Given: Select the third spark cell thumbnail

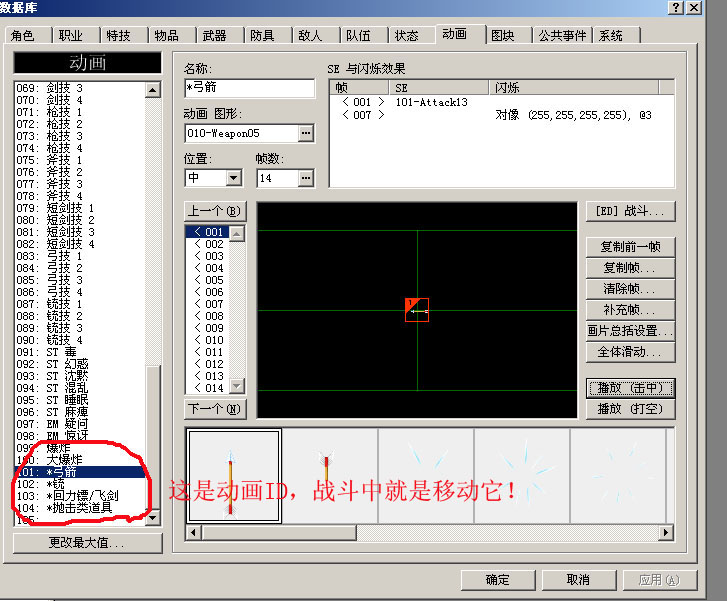Looking at the screenshot, I should pyautogui.click(x=426, y=475).
